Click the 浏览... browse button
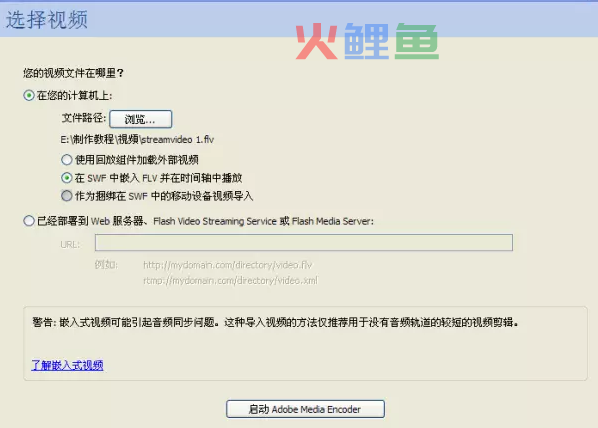 [x=141, y=119]
